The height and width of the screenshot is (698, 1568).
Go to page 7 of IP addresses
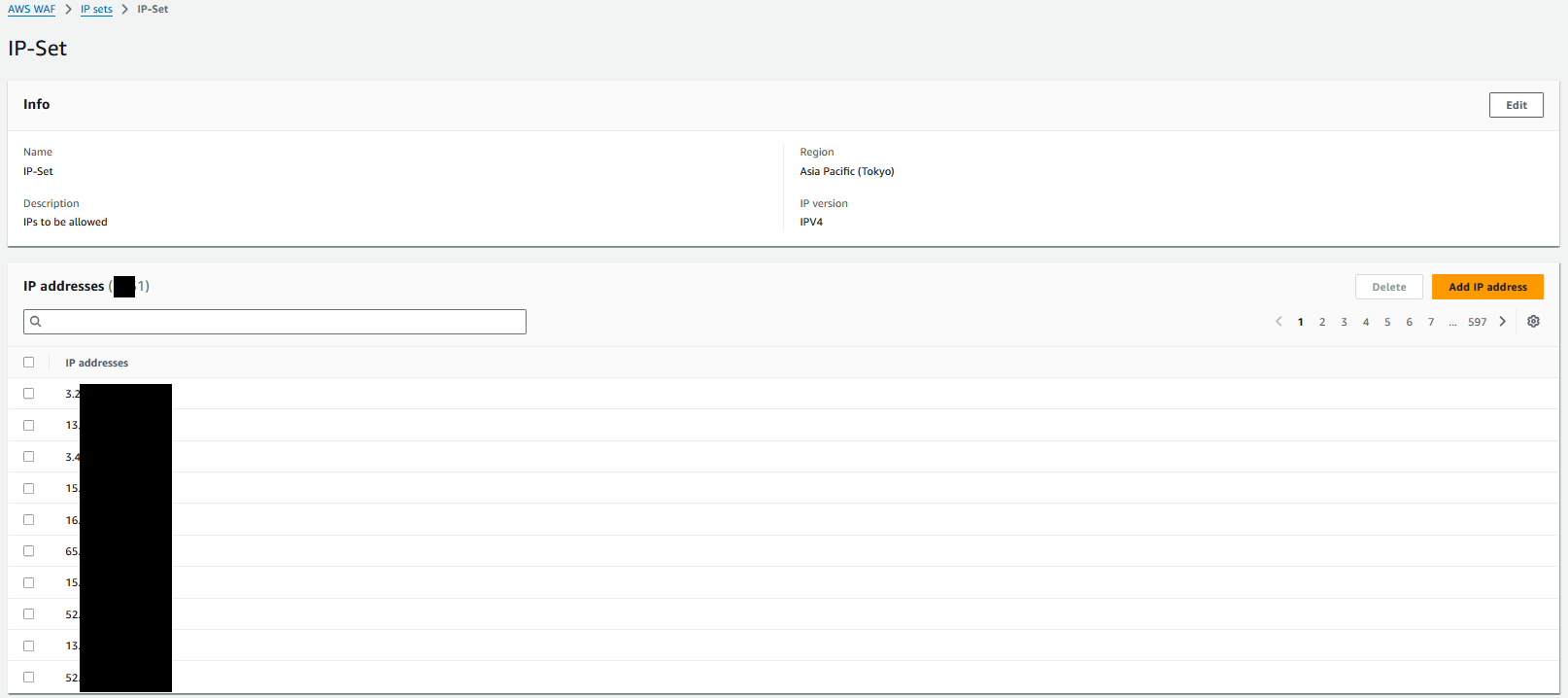(x=1431, y=322)
